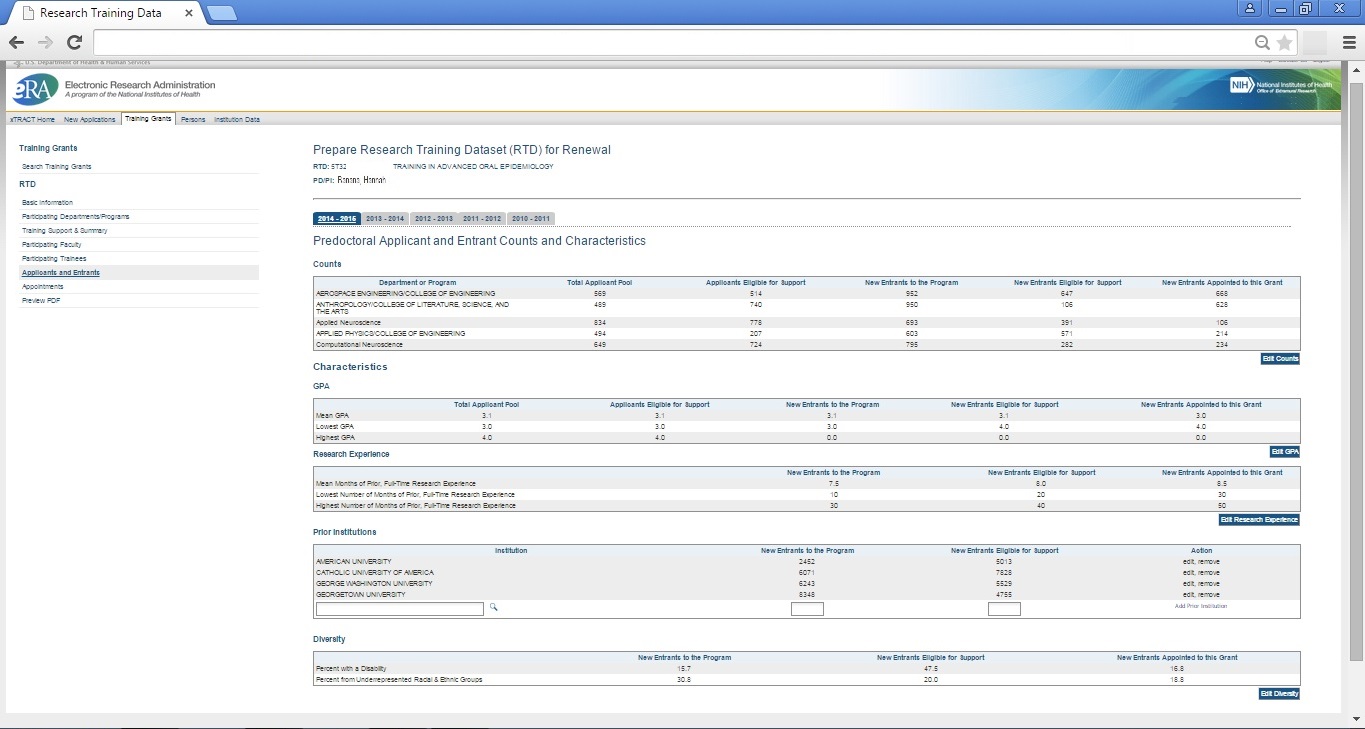This screenshot has height=729, width=1365.
Task: Go to the New Applications menu tab
Action: [x=90, y=120]
